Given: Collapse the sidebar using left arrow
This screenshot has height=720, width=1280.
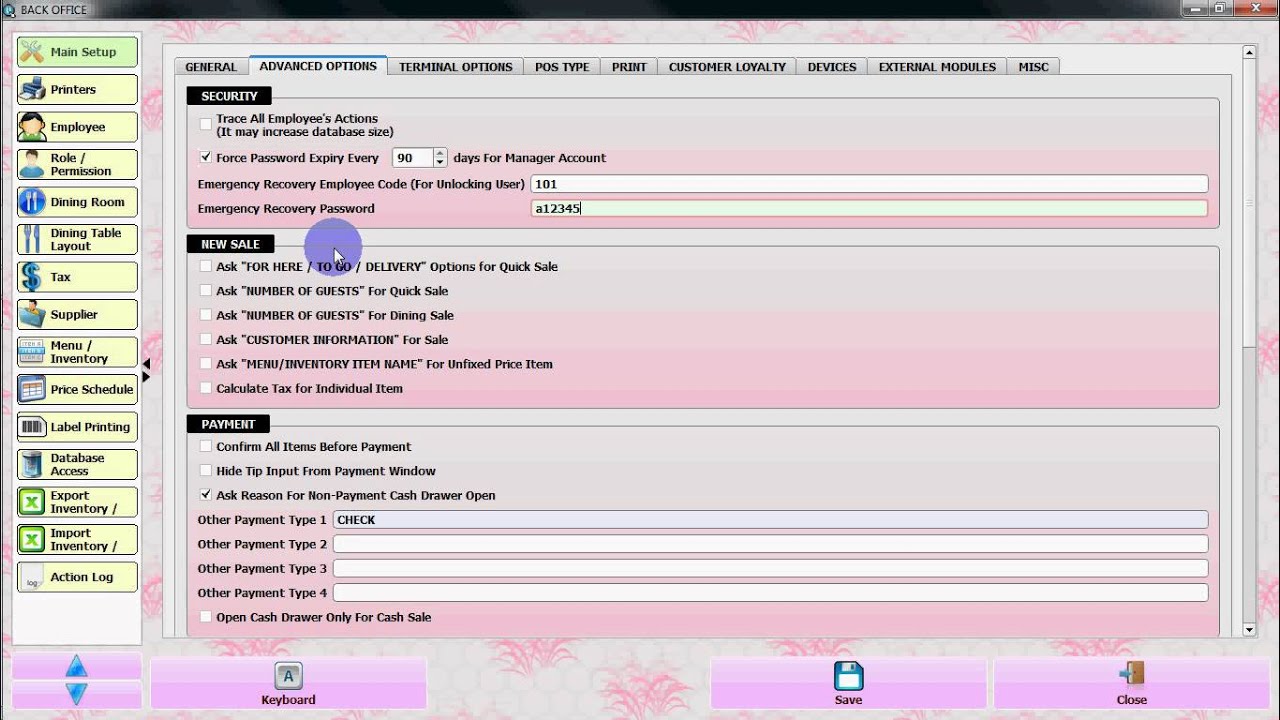Looking at the screenshot, I should [x=146, y=364].
